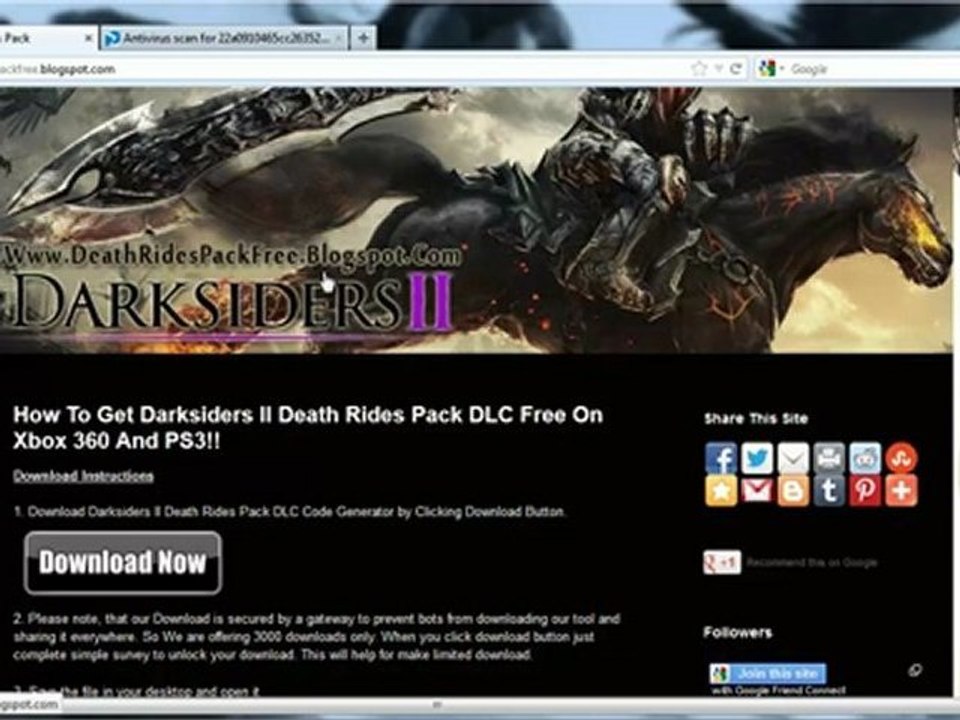Click the post title How To Get Darksiders II
Viewport: 960px width, 720px height.
point(308,427)
